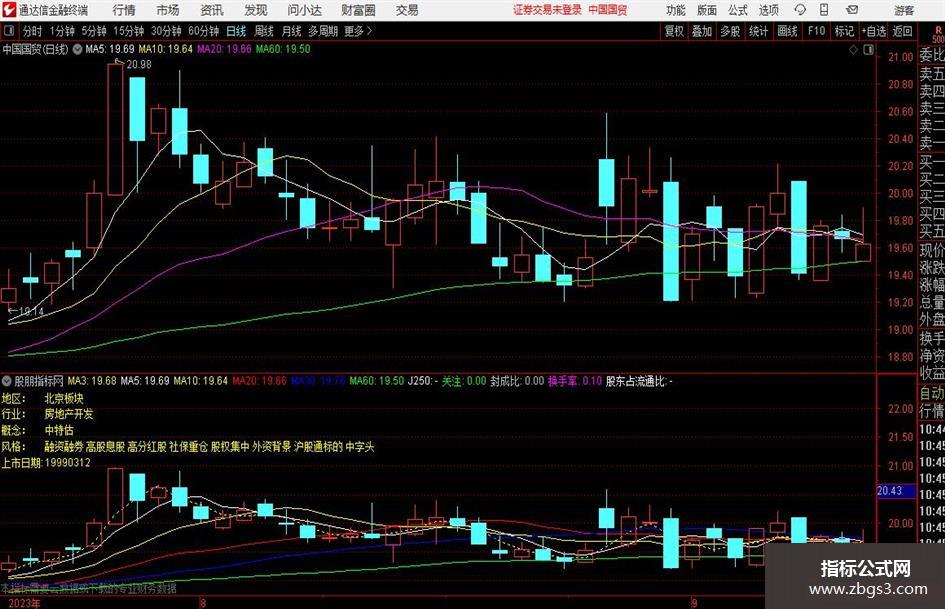Click the 标记 mark button
Image resolution: width=945 pixels, height=609 pixels.
(844, 31)
